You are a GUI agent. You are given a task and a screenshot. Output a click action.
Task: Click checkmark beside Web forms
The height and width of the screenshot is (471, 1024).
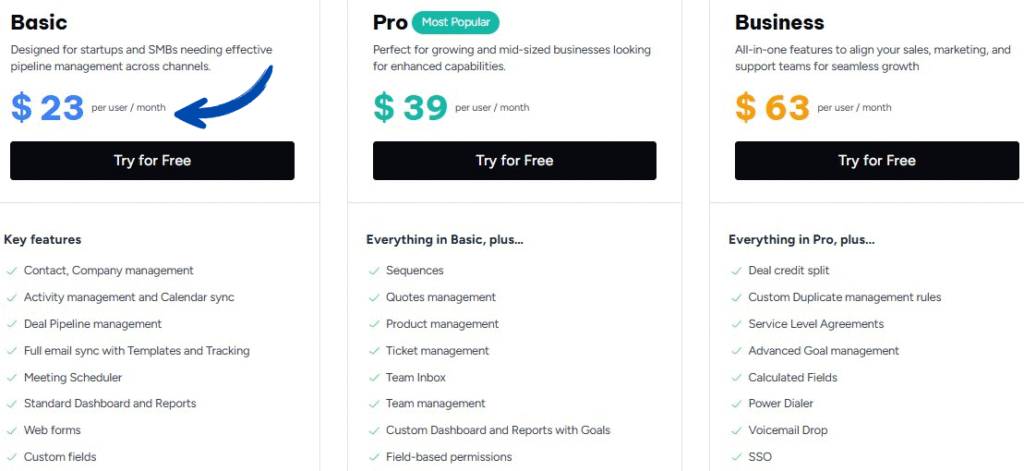tap(11, 431)
